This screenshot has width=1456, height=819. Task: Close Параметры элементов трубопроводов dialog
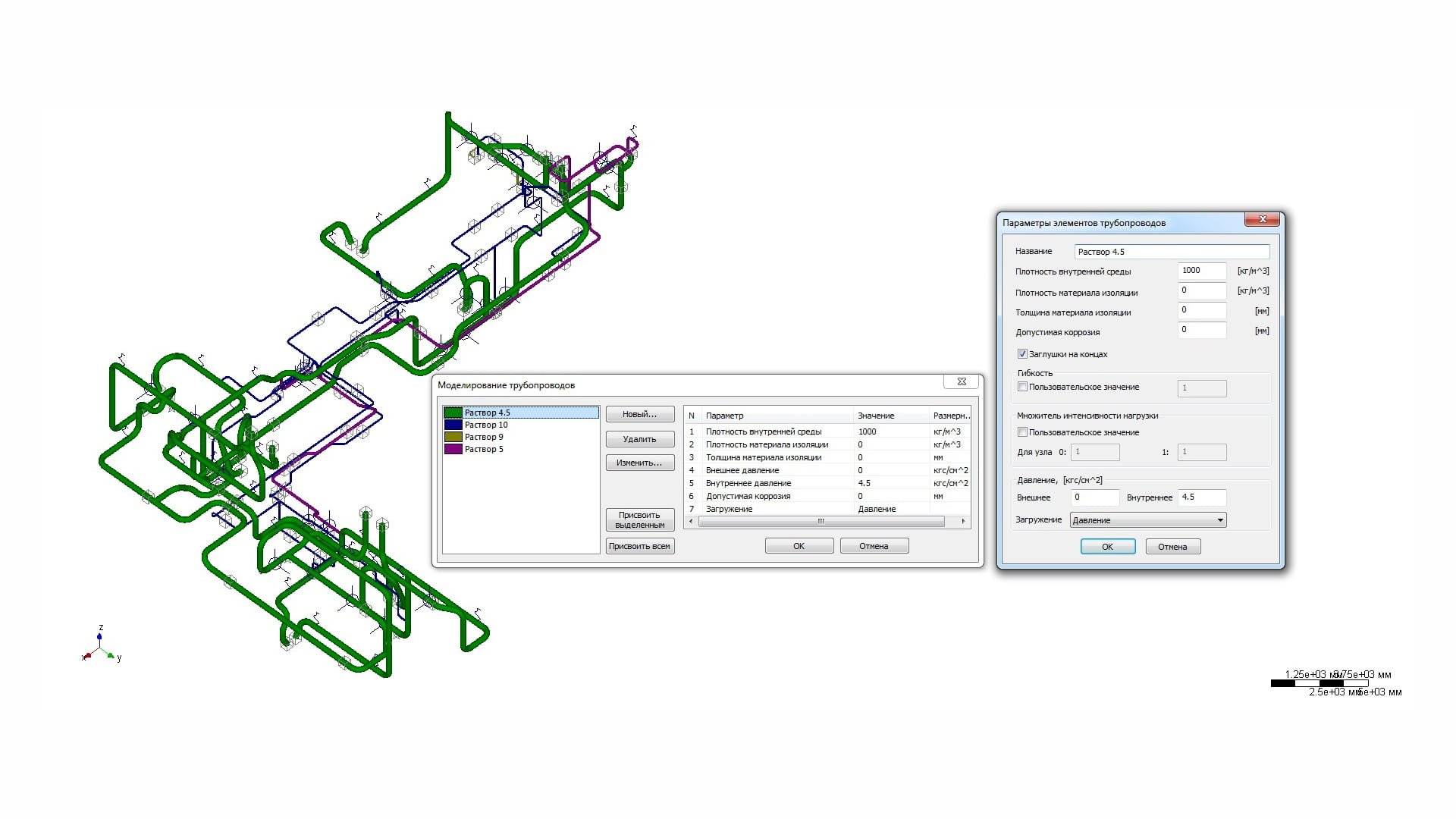tap(1263, 219)
